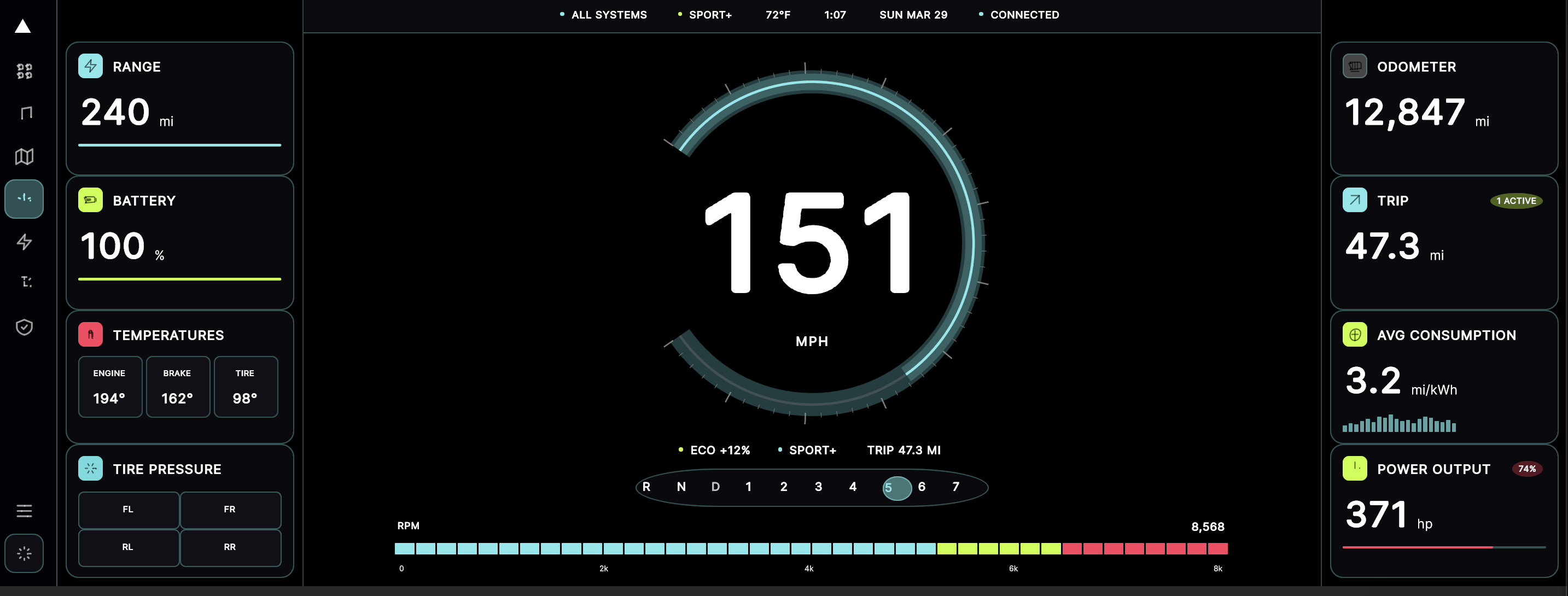Click the Engine temperature tile

(x=110, y=387)
